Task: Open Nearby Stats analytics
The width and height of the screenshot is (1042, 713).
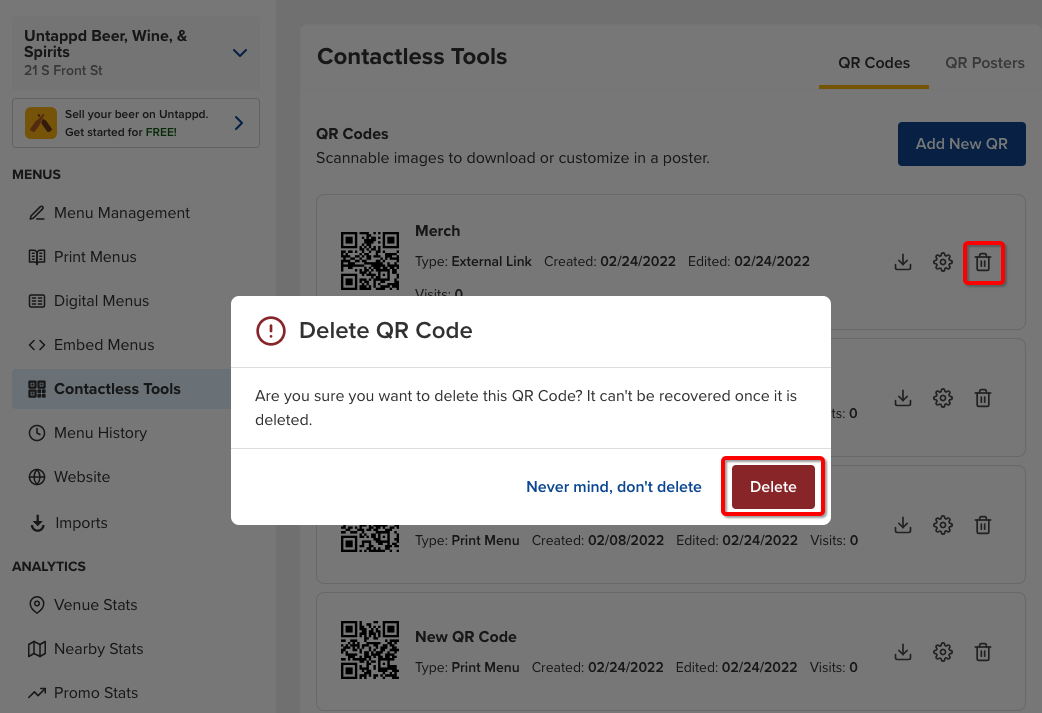Action: [x=100, y=649]
